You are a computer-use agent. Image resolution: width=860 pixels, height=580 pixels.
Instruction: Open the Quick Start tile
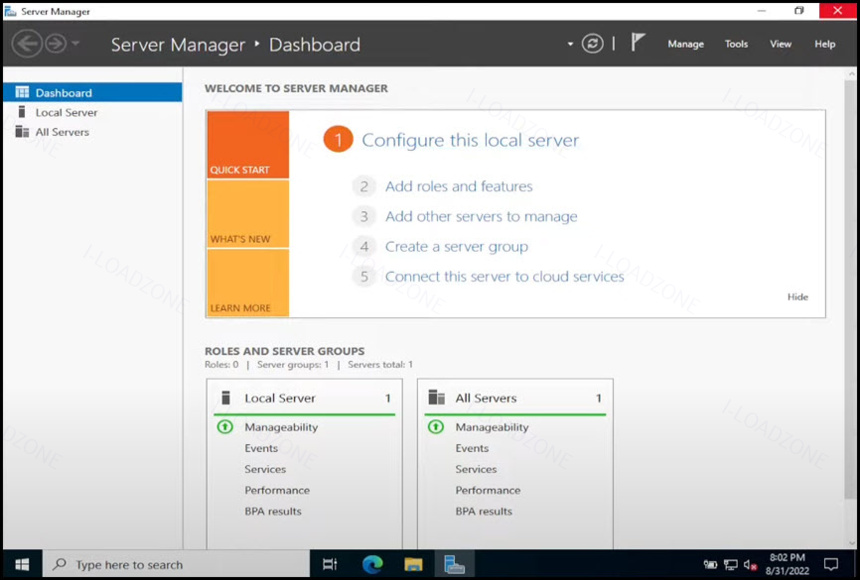click(248, 144)
